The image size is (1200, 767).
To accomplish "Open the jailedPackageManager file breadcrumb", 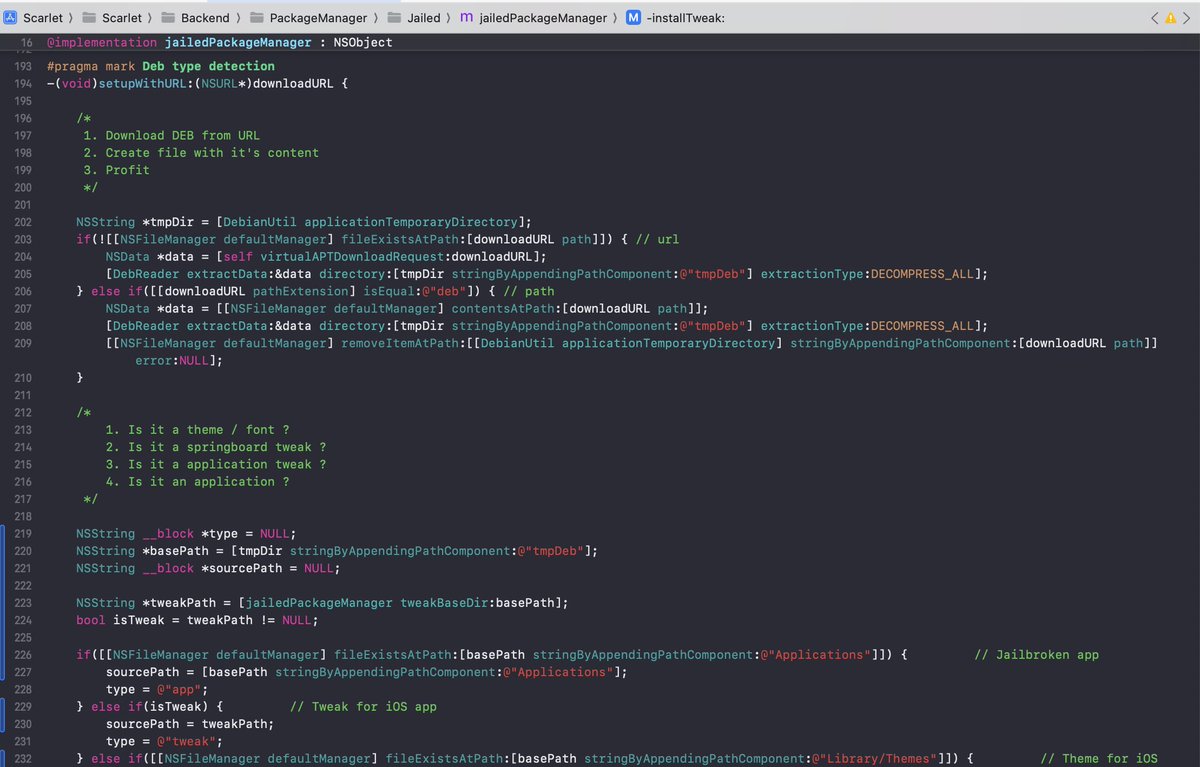I will click(x=533, y=17).
